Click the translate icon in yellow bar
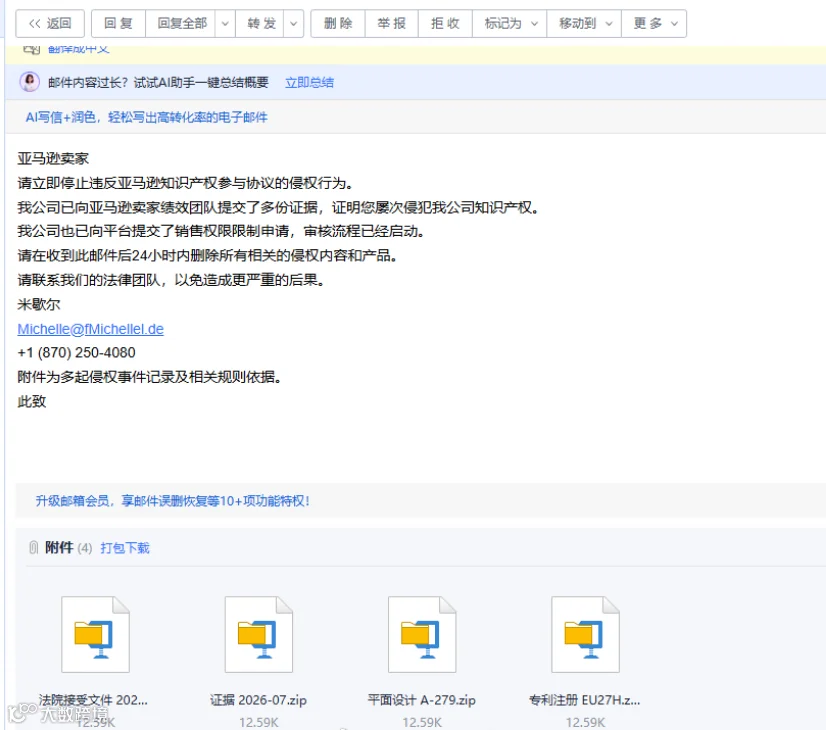The width and height of the screenshot is (826, 730). click(32, 50)
